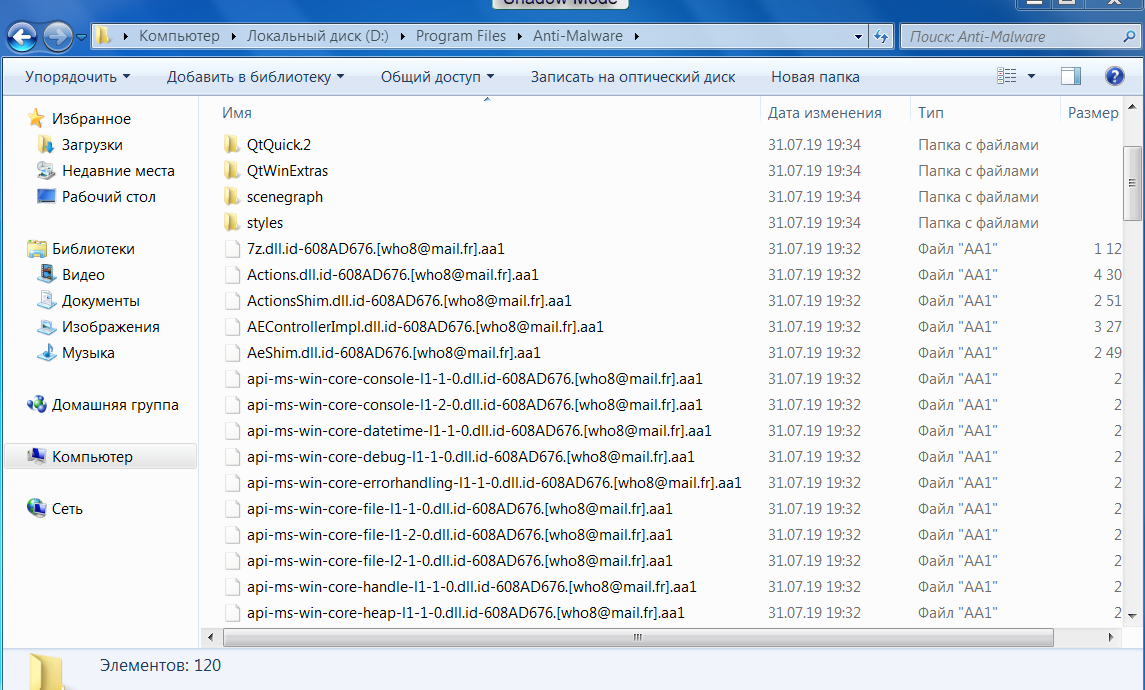
Task: Open the 'Изображения' library
Action: [110, 326]
